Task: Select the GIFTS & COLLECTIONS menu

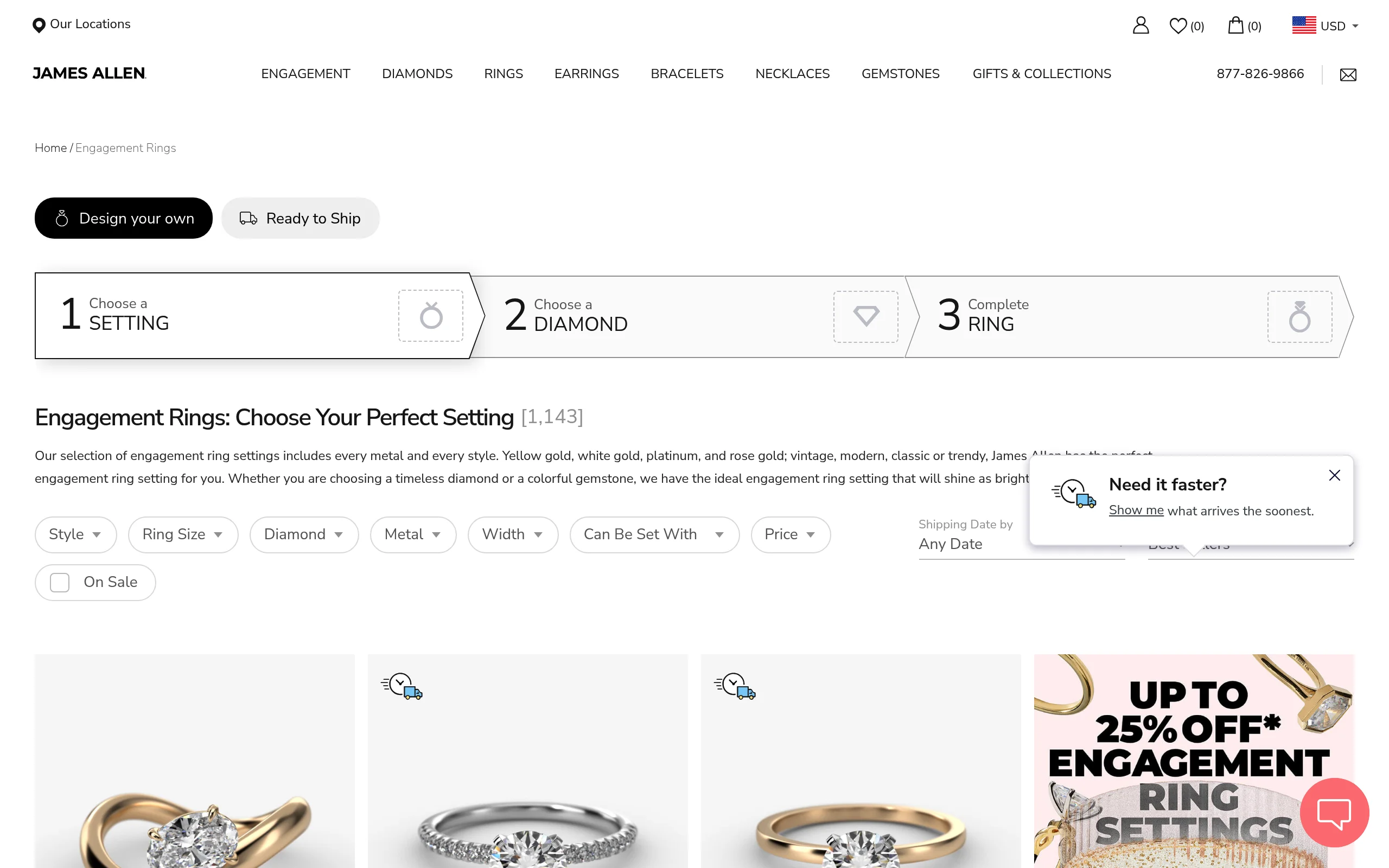Action: pyautogui.click(x=1041, y=73)
